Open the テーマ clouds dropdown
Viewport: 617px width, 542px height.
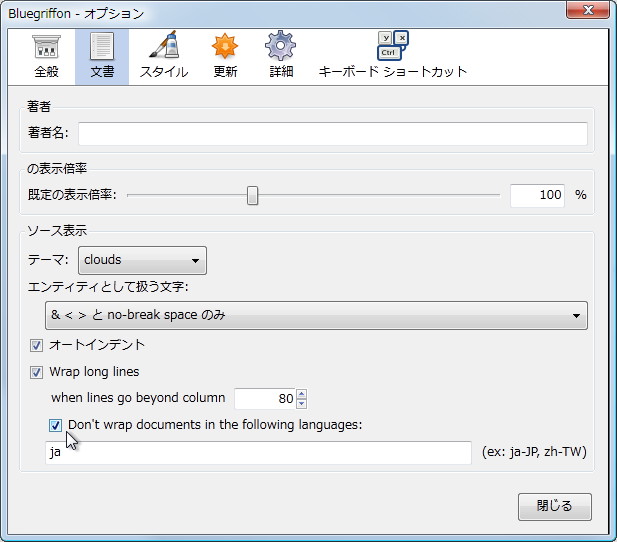coord(142,260)
